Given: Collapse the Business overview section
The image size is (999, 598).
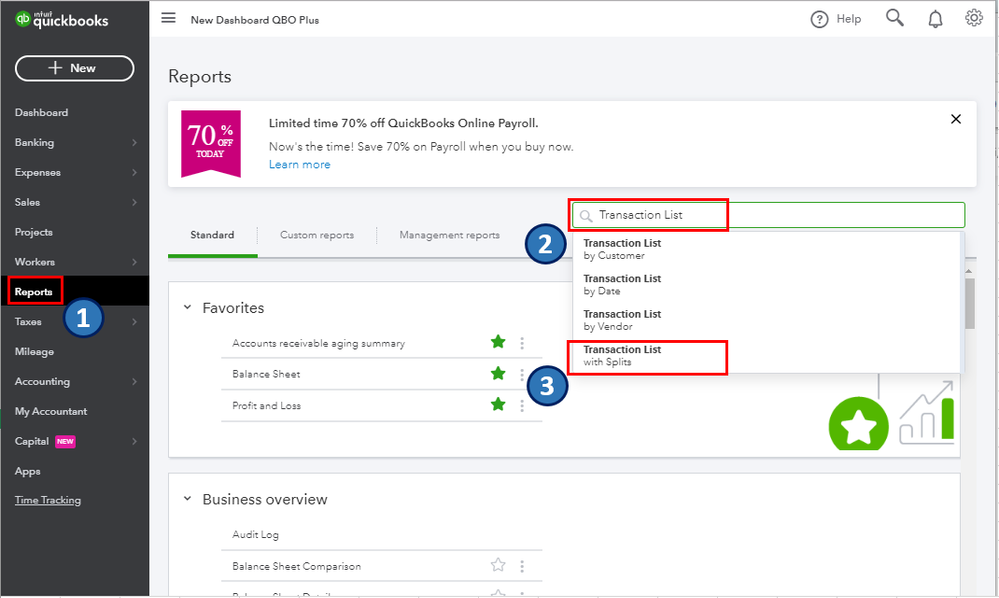Looking at the screenshot, I should [187, 499].
